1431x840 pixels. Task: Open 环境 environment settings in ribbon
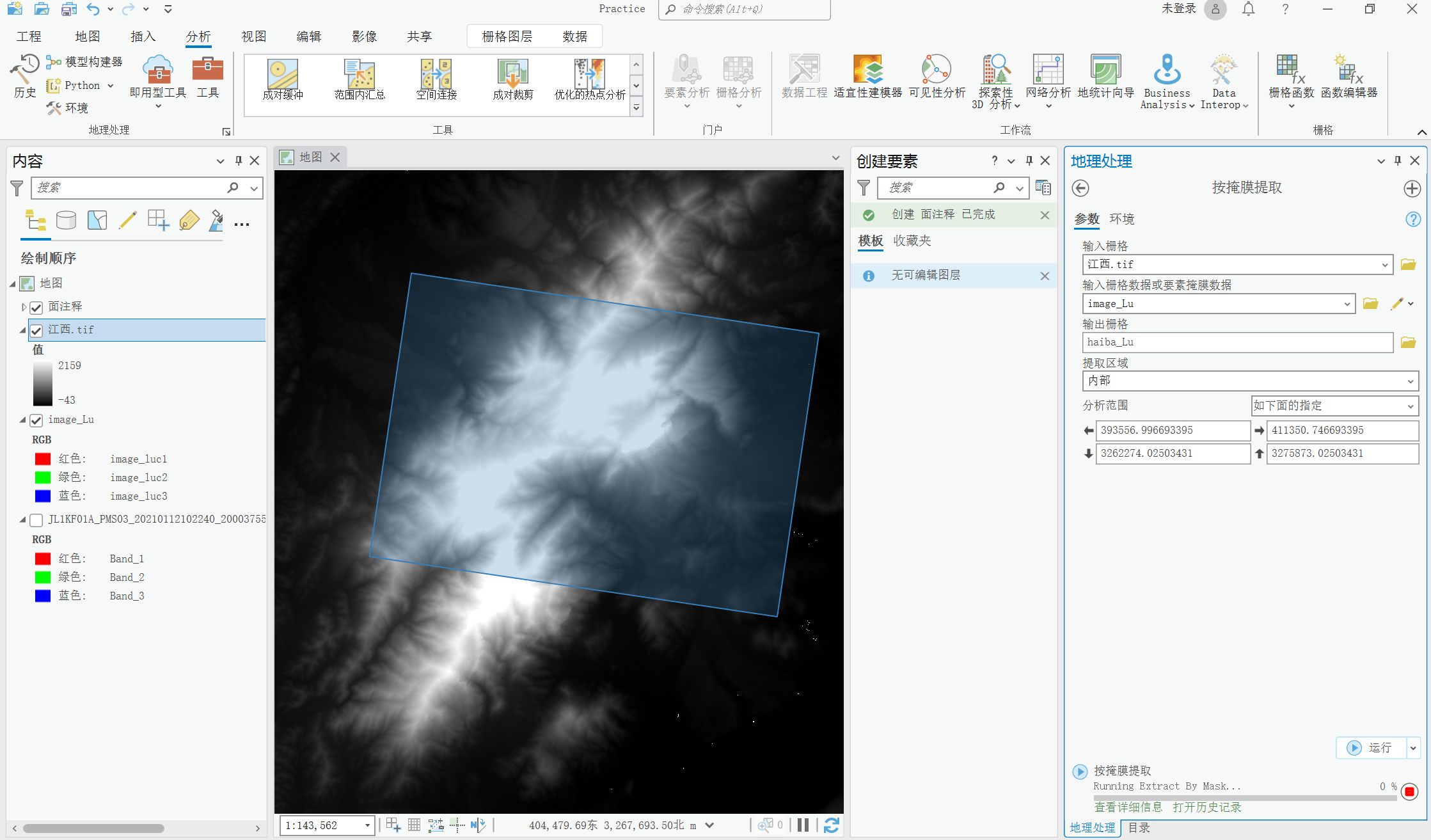click(x=67, y=108)
